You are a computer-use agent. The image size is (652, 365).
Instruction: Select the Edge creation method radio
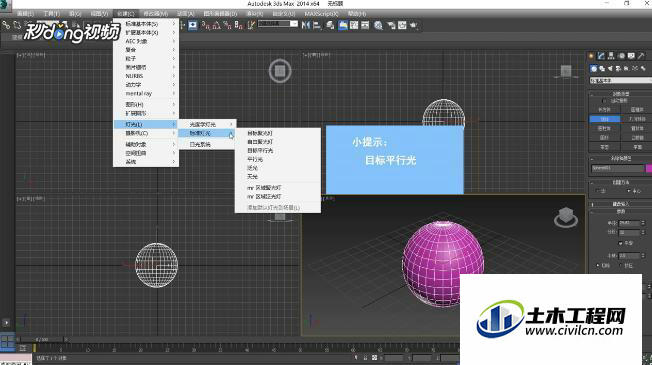[597, 191]
